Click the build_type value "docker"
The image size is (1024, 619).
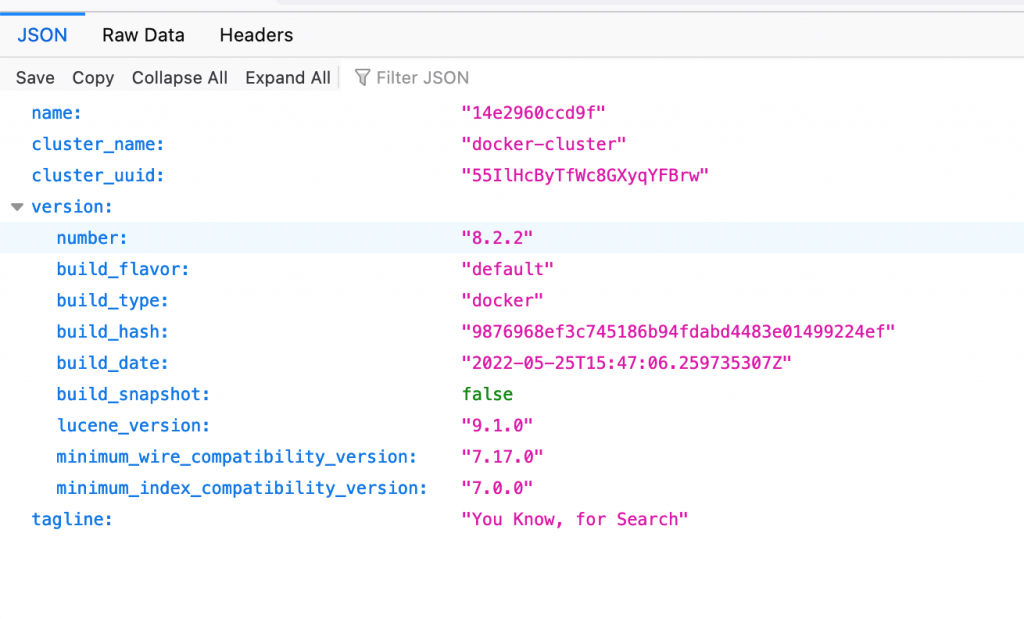point(502,301)
